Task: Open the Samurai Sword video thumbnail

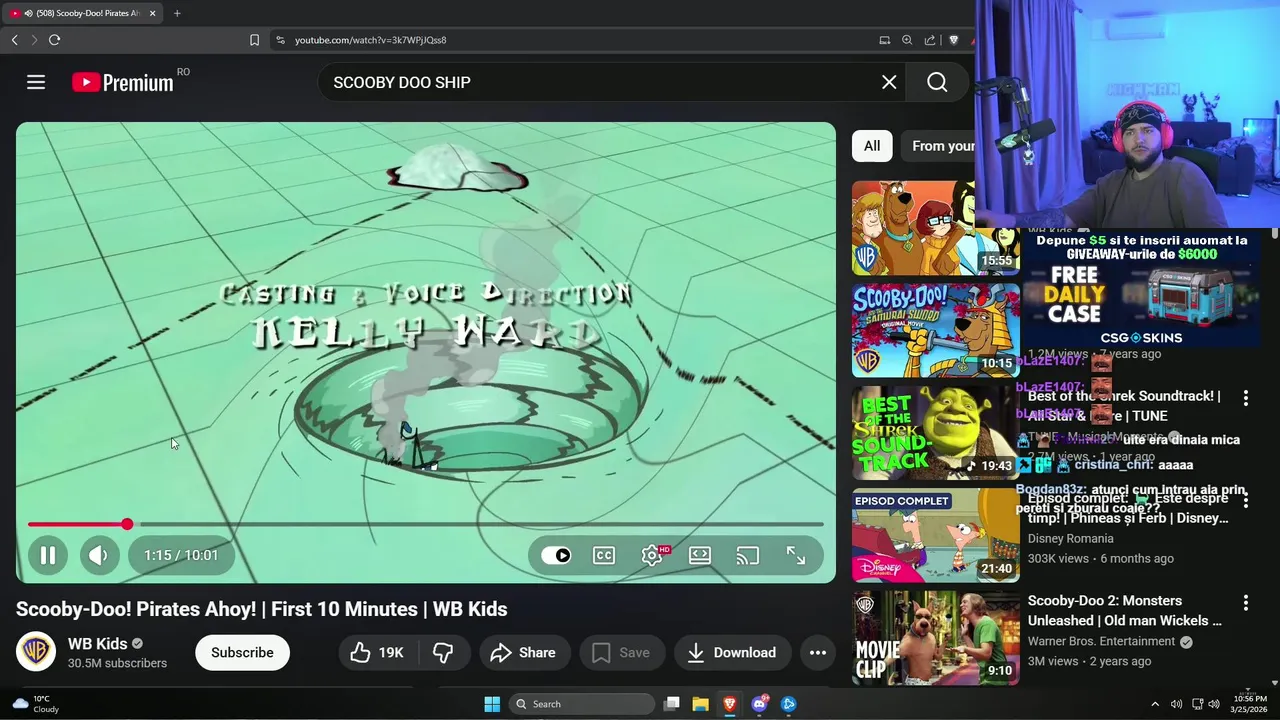Action: coord(935,330)
